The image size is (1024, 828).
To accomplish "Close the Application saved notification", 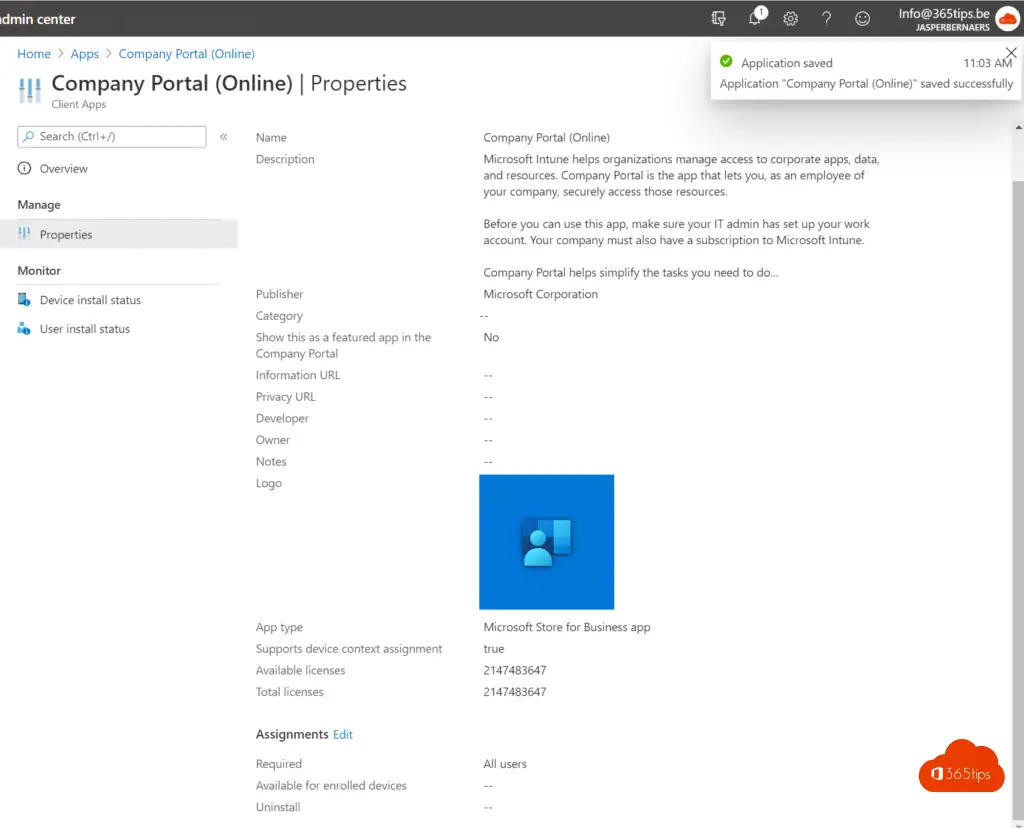I will [1011, 52].
